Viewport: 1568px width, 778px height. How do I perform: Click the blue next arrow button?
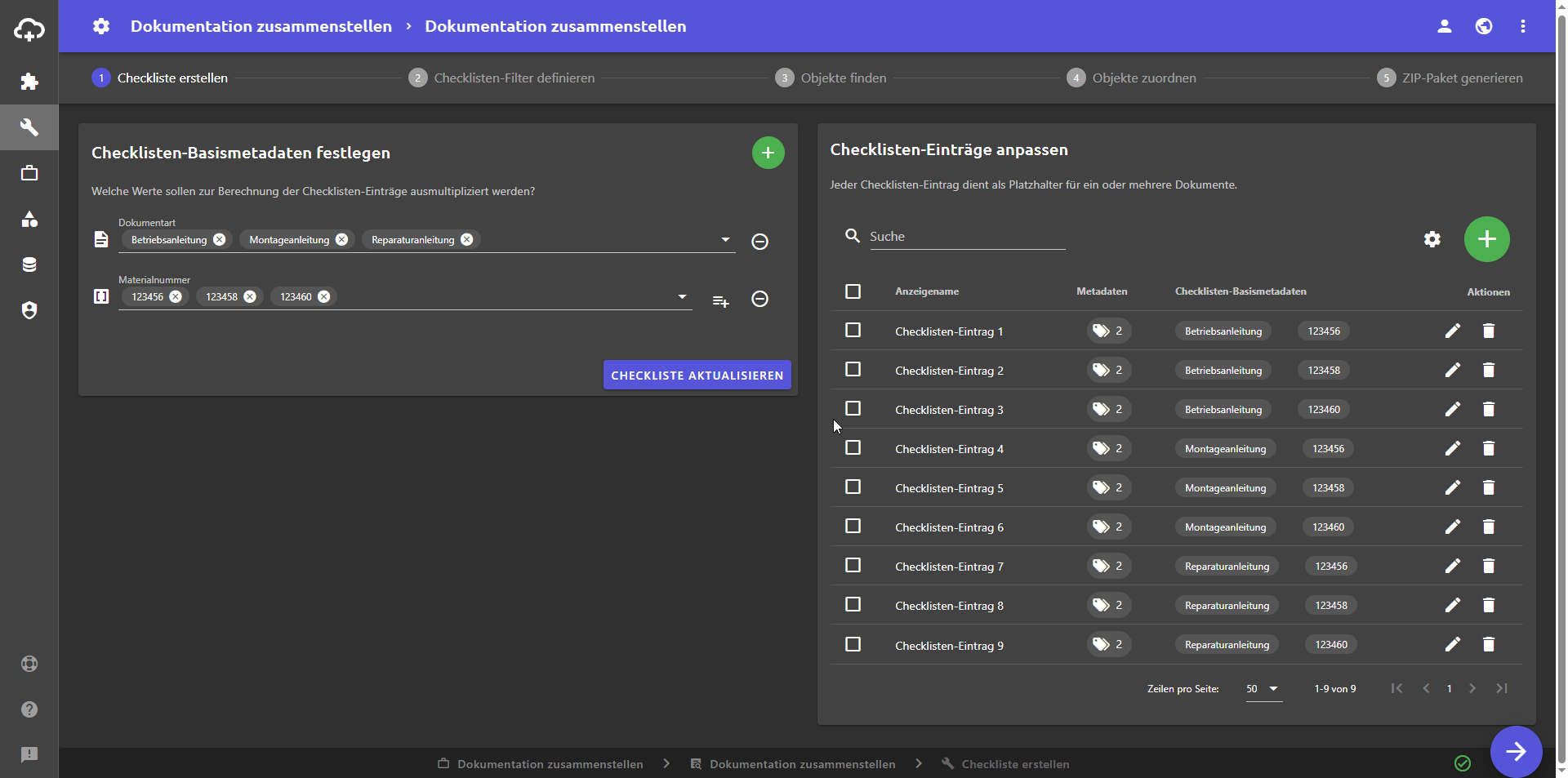tap(1516, 752)
